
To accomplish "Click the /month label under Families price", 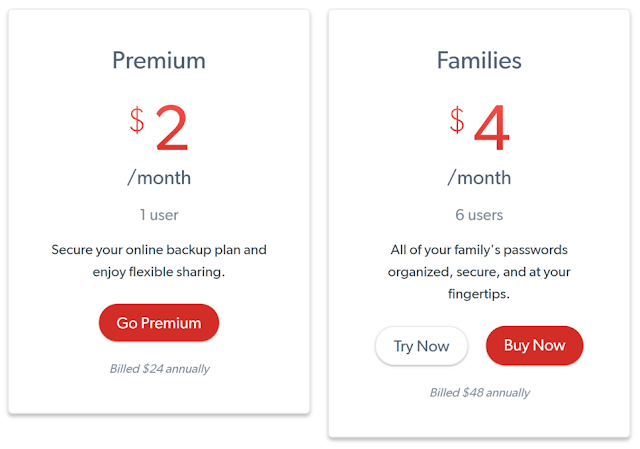I will pos(479,178).
